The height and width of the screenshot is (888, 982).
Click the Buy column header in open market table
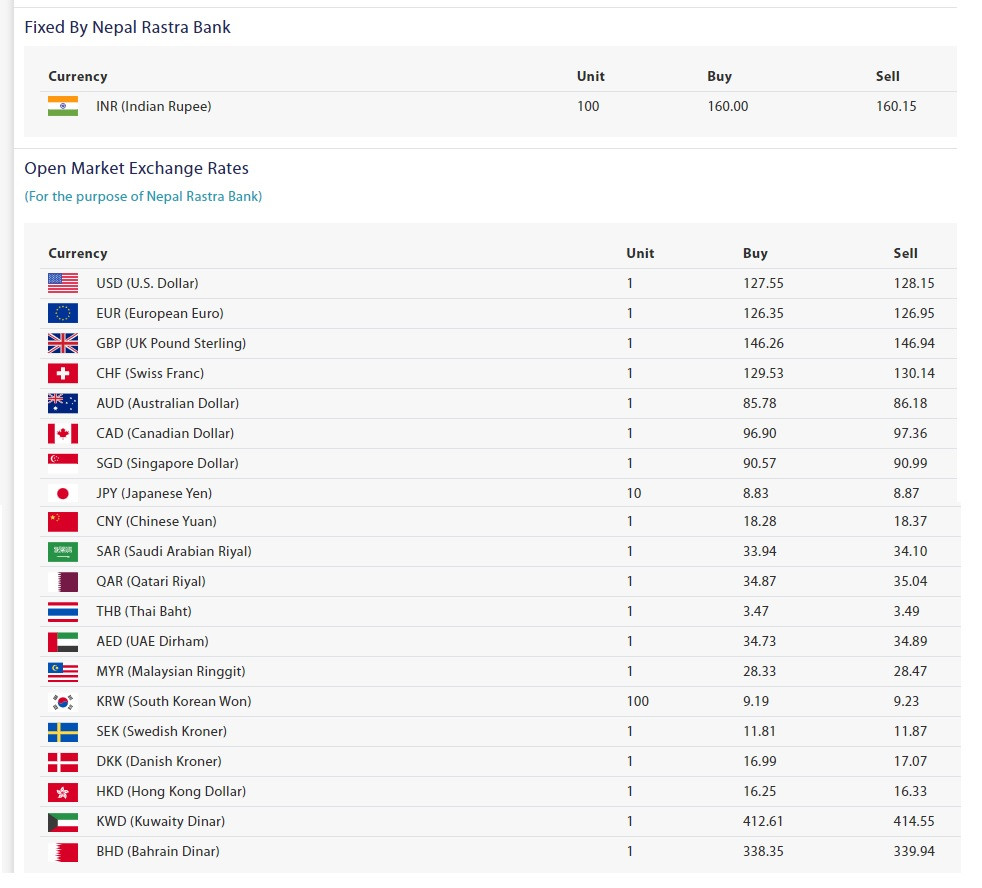tap(755, 253)
